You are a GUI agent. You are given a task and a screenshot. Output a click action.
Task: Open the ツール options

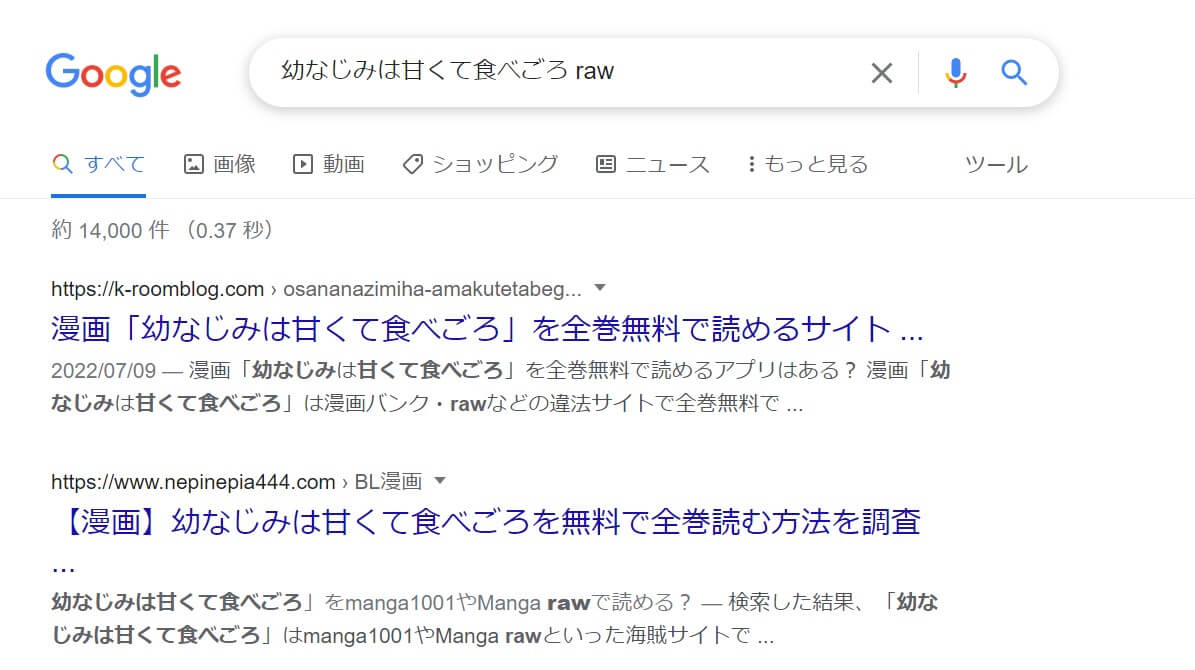point(996,164)
